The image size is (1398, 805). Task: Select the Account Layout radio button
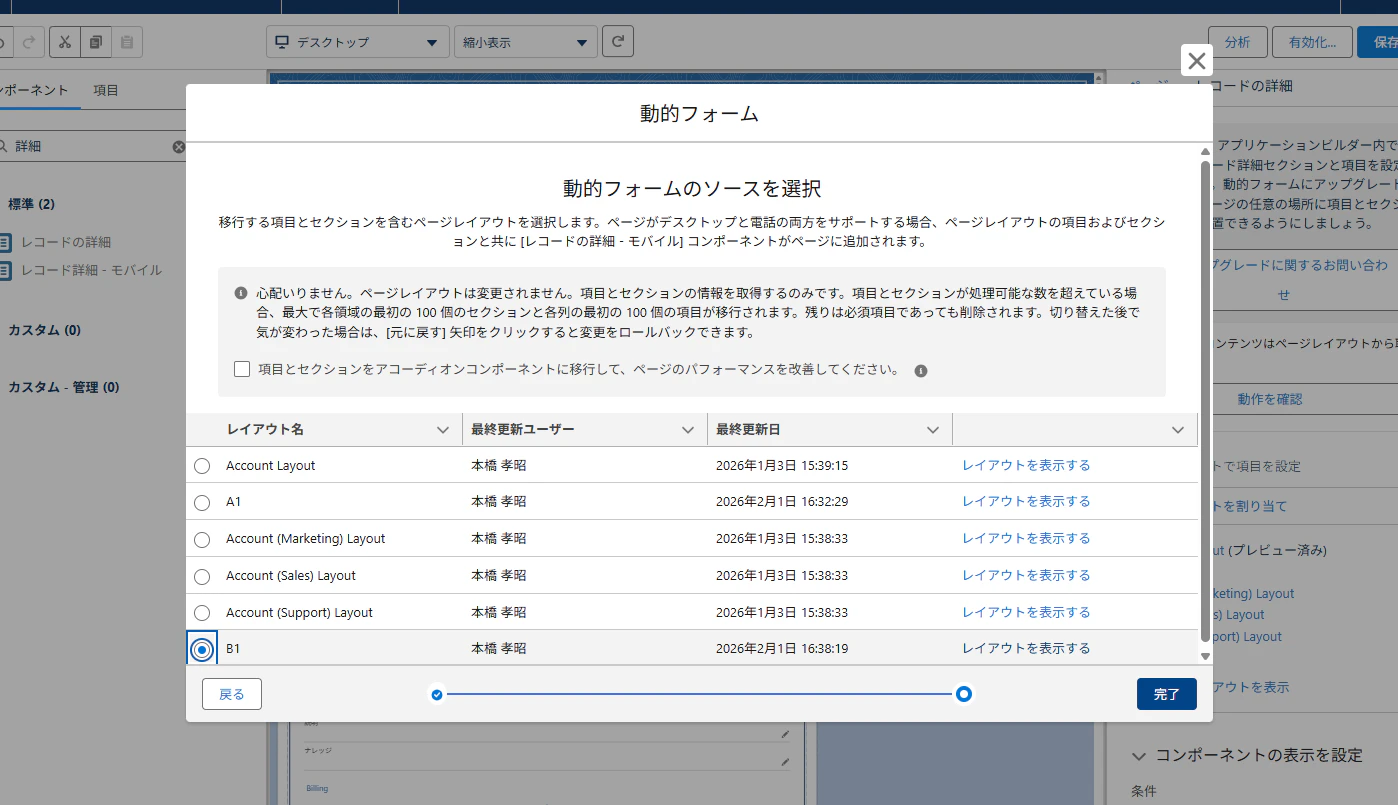pyautogui.click(x=202, y=466)
